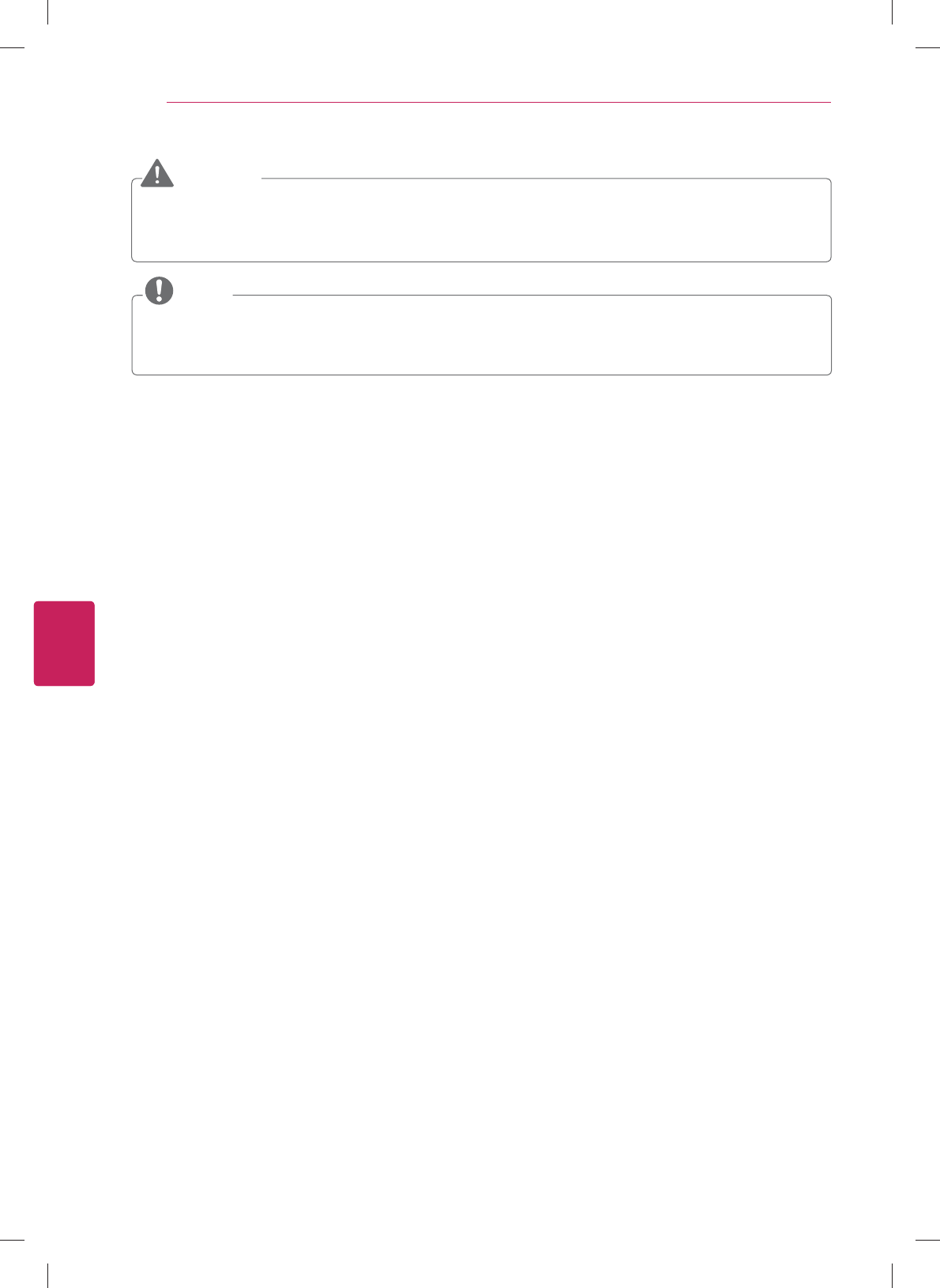Viewport: 940px width, 1288px height.
Task: Click the blank label space after caution icon
Action: (x=218, y=175)
